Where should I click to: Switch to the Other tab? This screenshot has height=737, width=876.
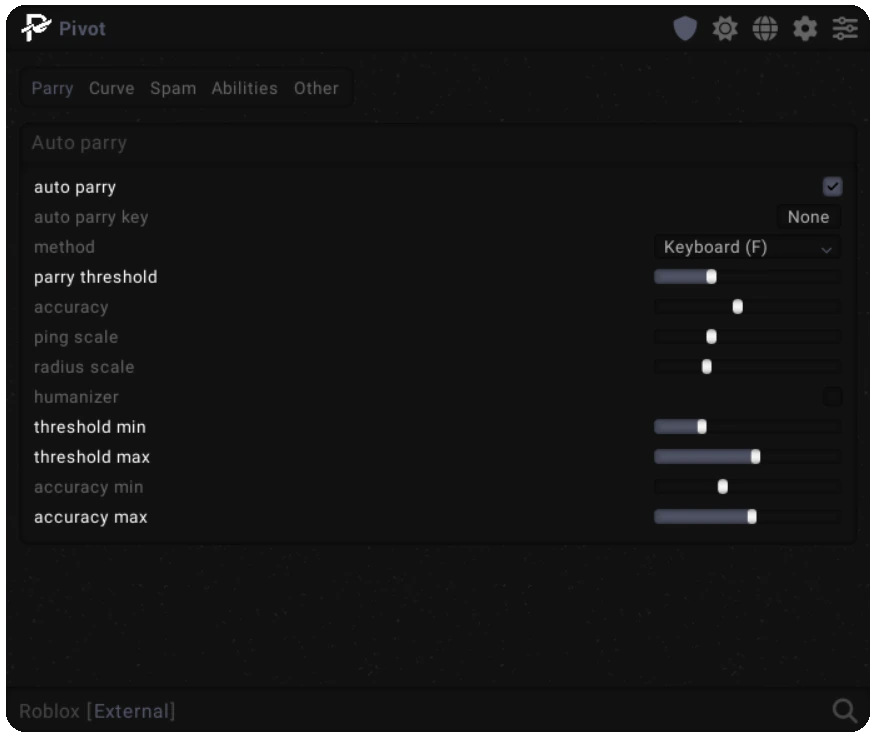tap(316, 88)
